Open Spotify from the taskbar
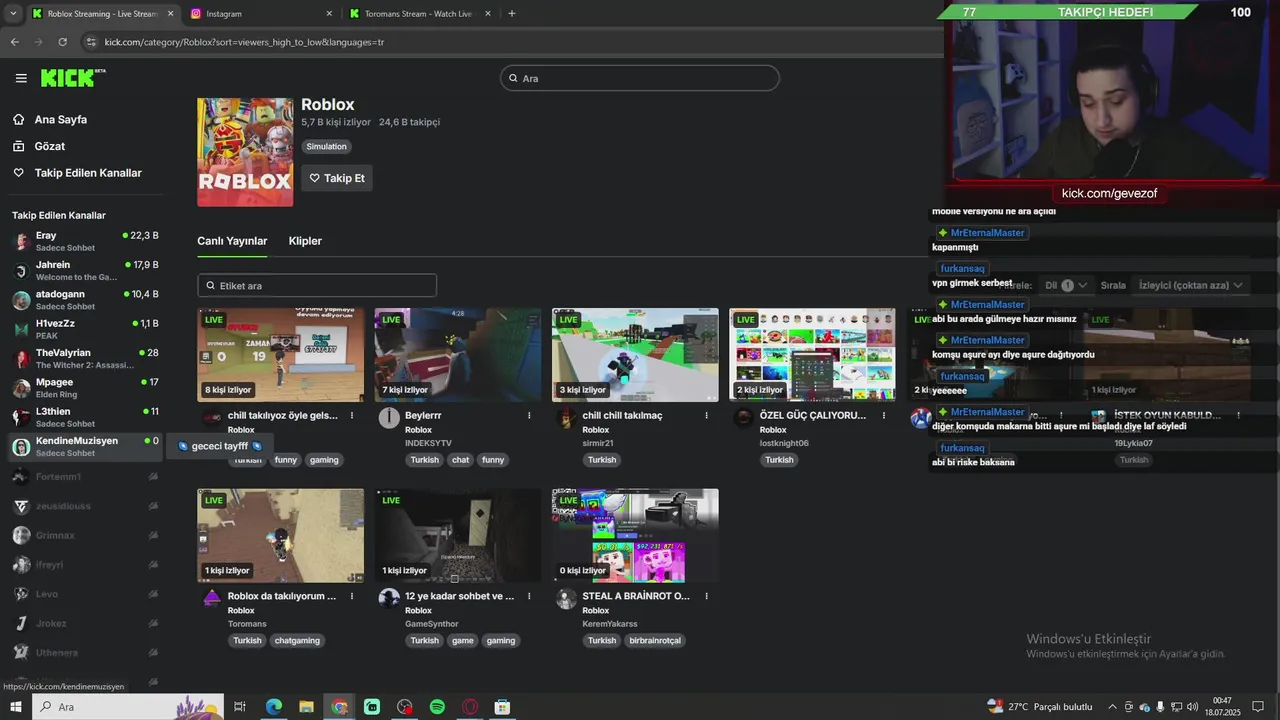Image resolution: width=1280 pixels, height=720 pixels. tap(437, 707)
